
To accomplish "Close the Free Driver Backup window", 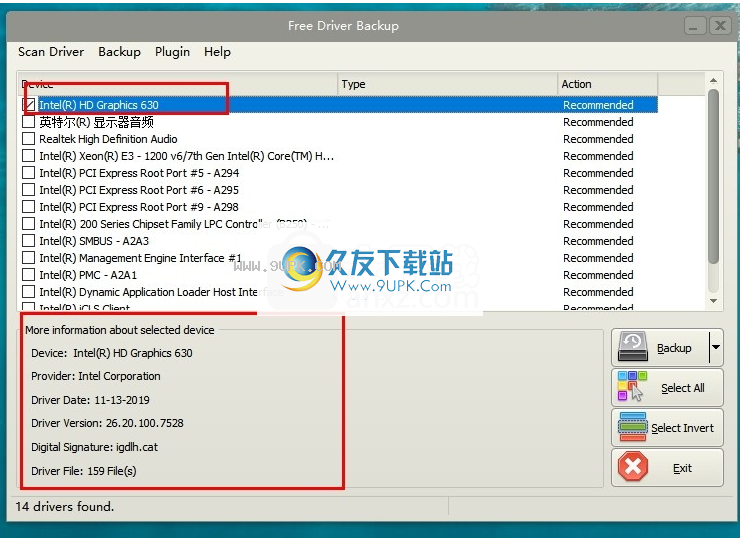I will click(x=721, y=25).
